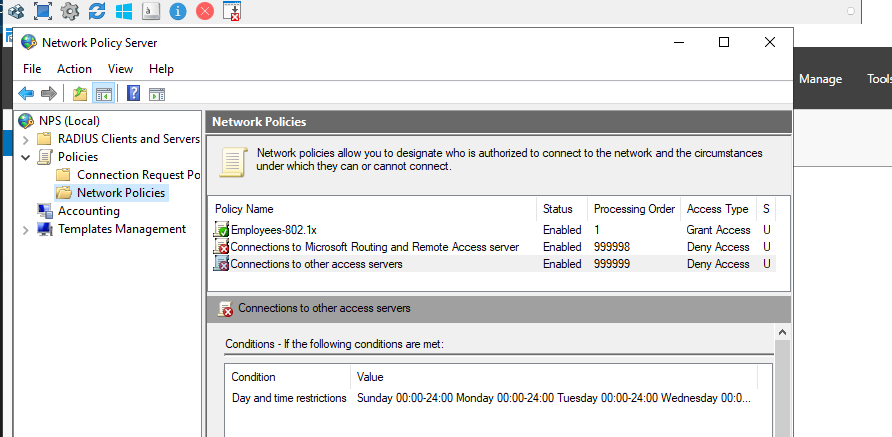Click the Condition column header in the details pane
The height and width of the screenshot is (437, 892).
point(287,377)
